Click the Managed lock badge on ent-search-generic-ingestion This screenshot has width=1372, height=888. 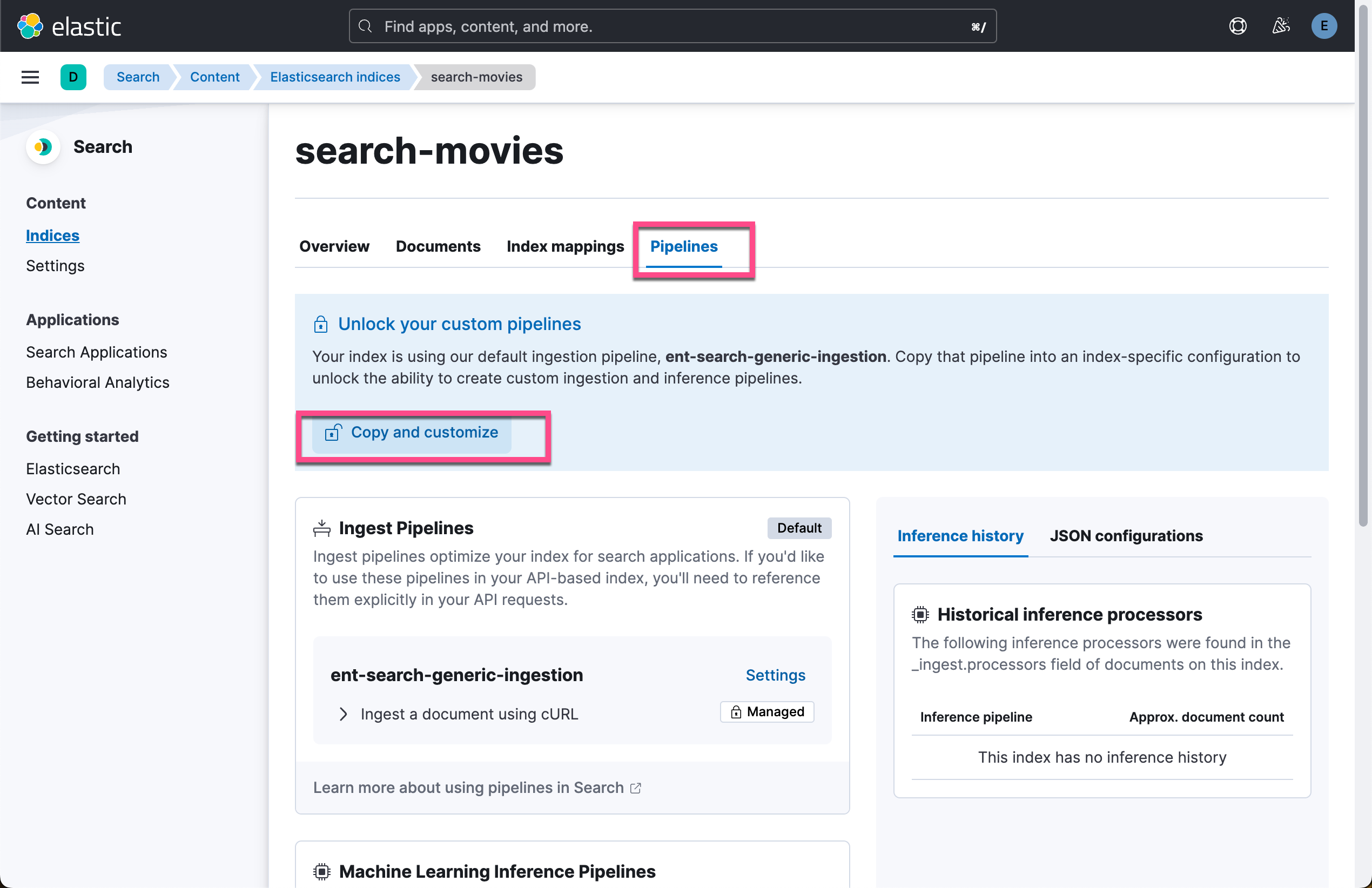(766, 711)
